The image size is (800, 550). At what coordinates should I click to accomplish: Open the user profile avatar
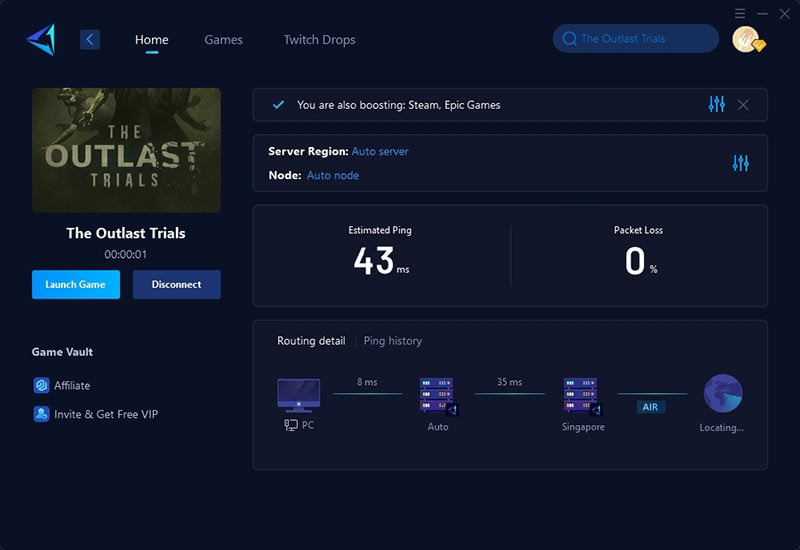[747, 40]
